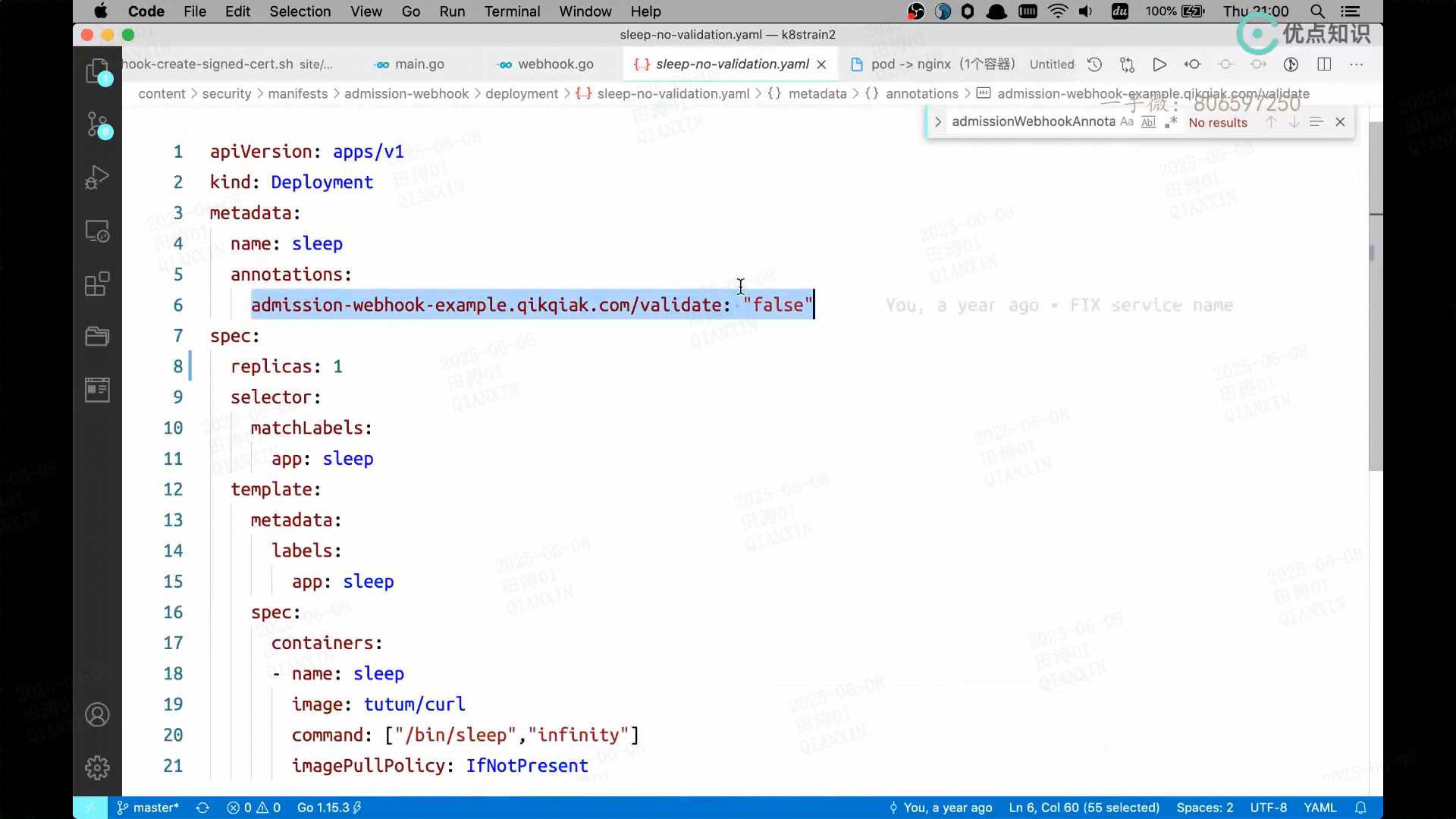Toggle Use Regular Expression in find widget
The image size is (1456, 819).
tap(1171, 122)
